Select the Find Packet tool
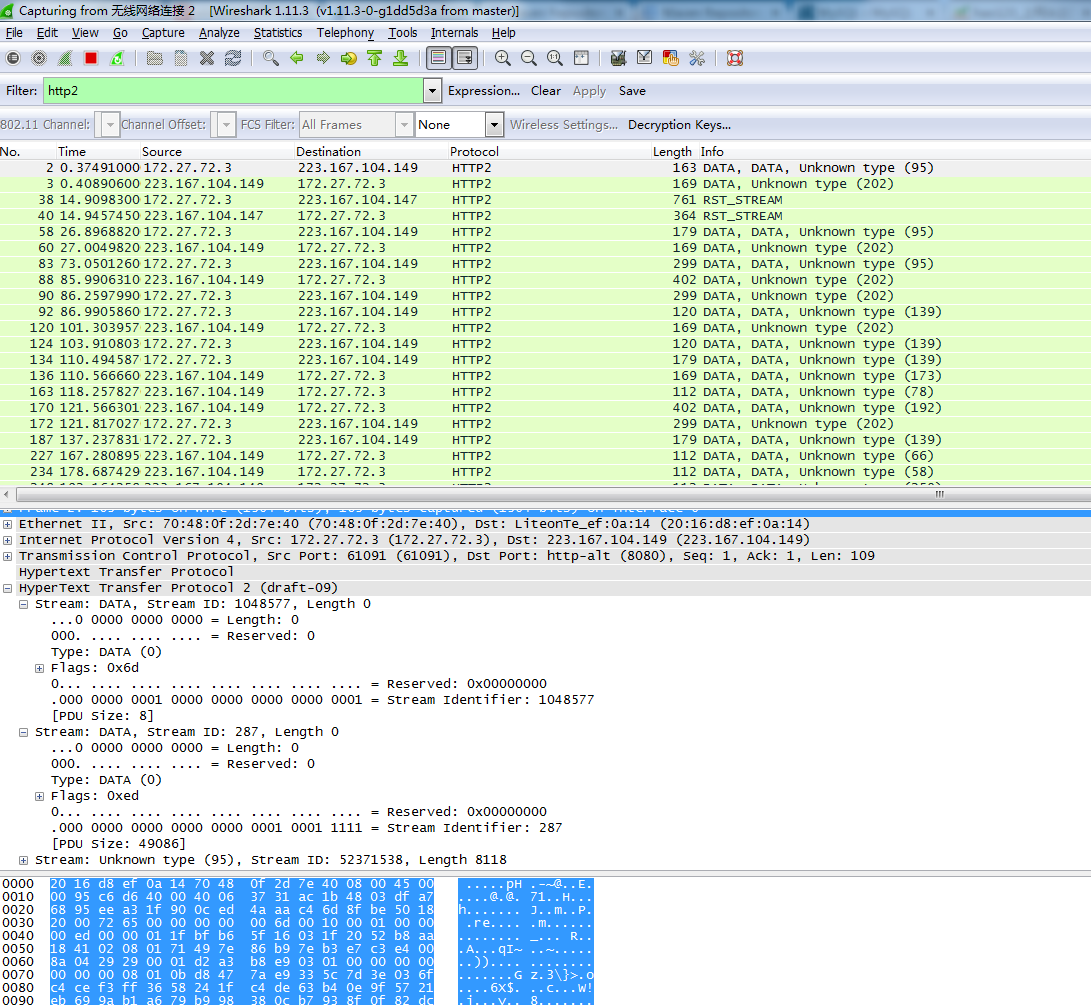 click(270, 58)
